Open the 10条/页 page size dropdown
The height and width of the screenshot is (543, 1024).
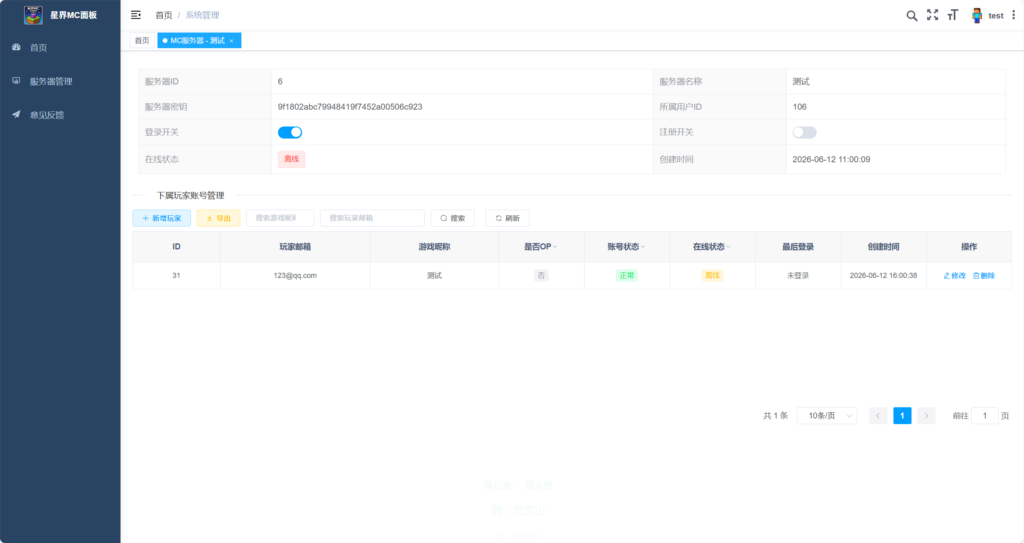(827, 416)
